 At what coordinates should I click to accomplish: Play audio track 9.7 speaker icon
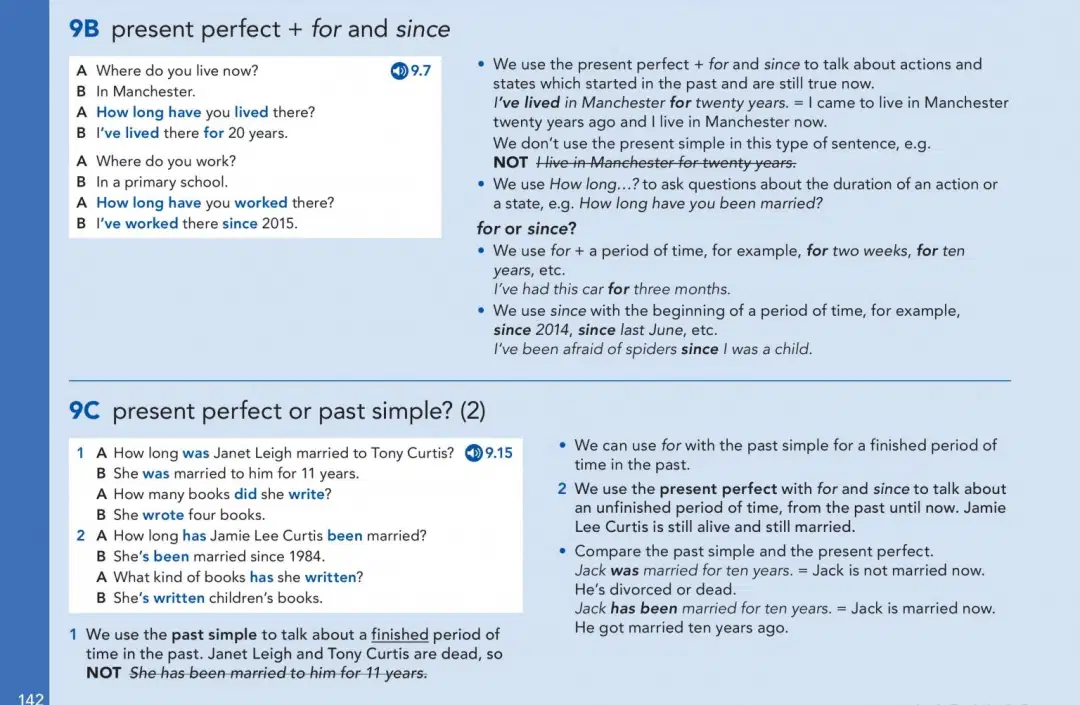coord(399,70)
